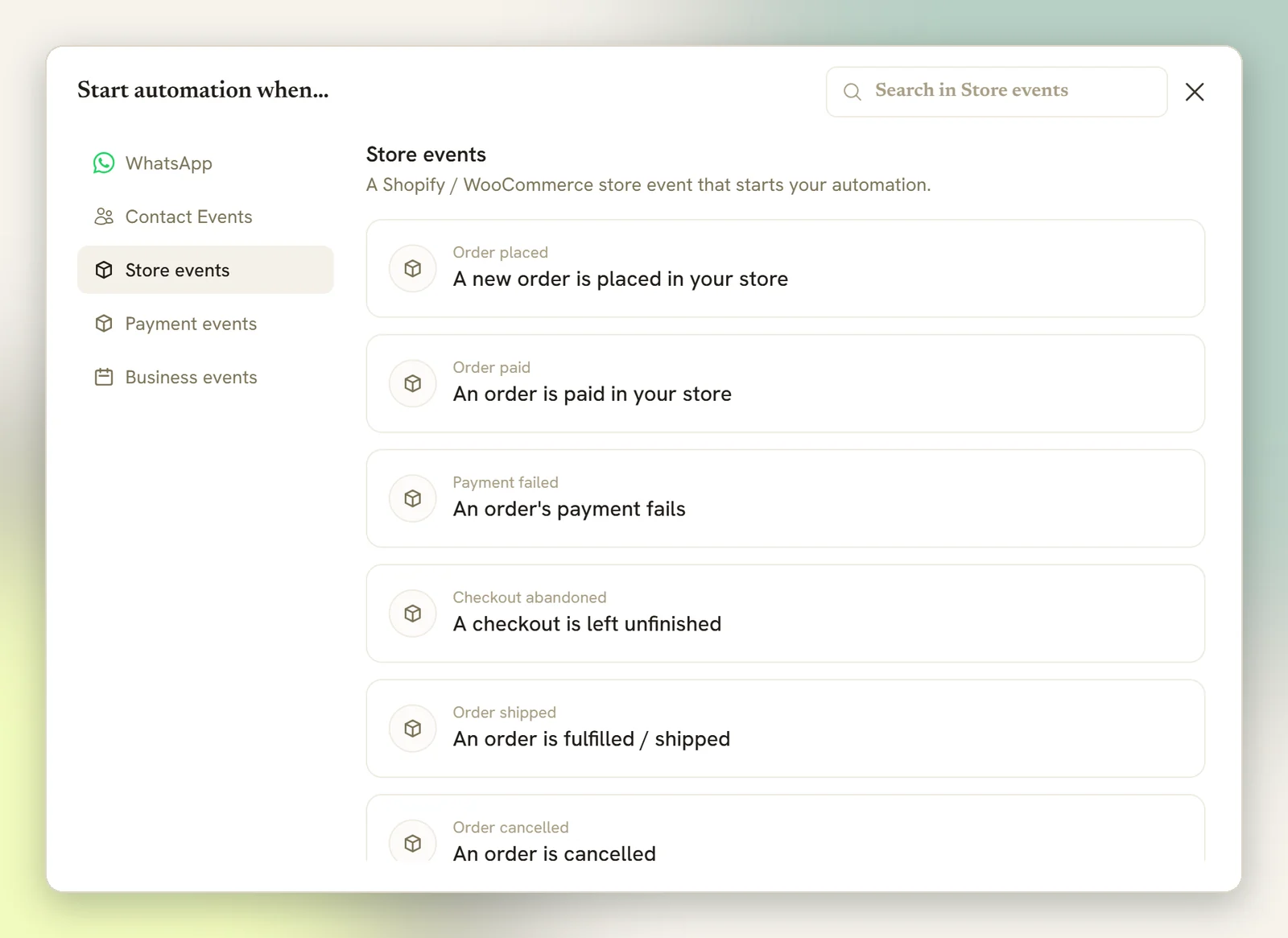1288x938 pixels.
Task: Switch to the WhatsApp category
Action: point(205,163)
